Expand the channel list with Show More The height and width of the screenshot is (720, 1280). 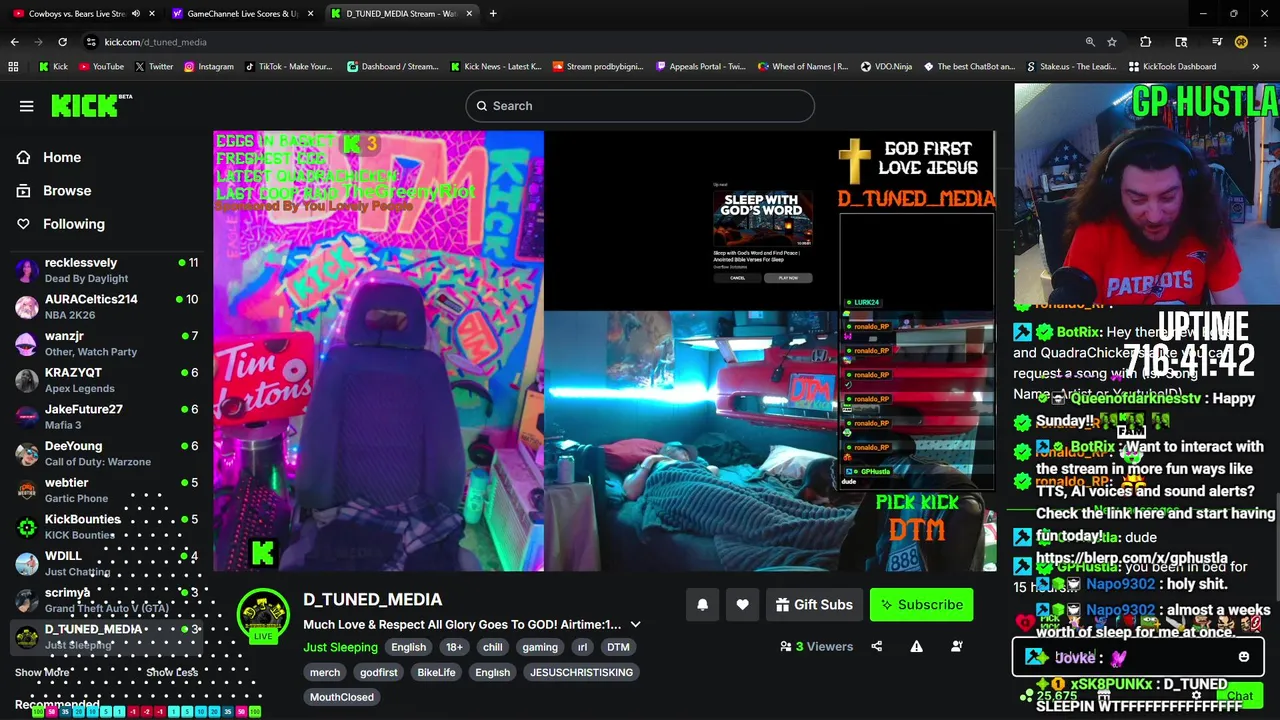42,673
